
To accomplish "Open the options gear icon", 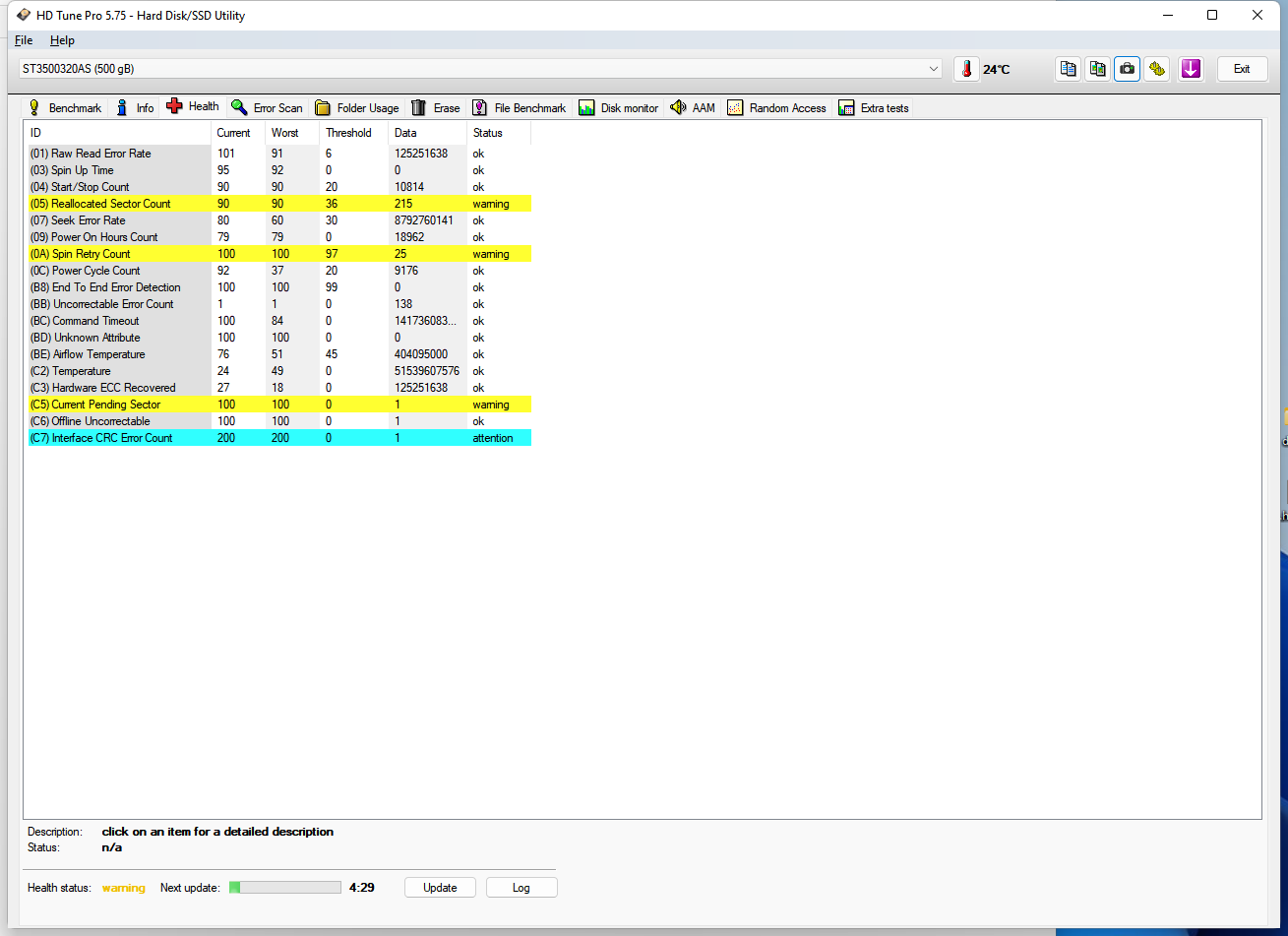I will (x=1157, y=69).
